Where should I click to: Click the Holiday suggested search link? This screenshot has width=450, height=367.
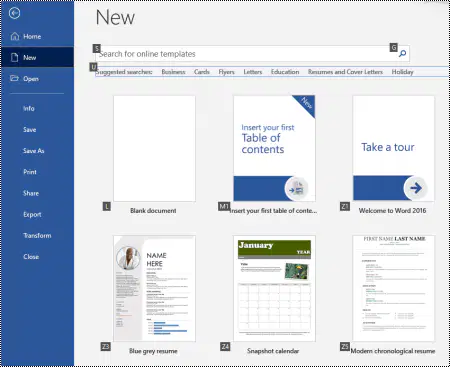[402, 72]
